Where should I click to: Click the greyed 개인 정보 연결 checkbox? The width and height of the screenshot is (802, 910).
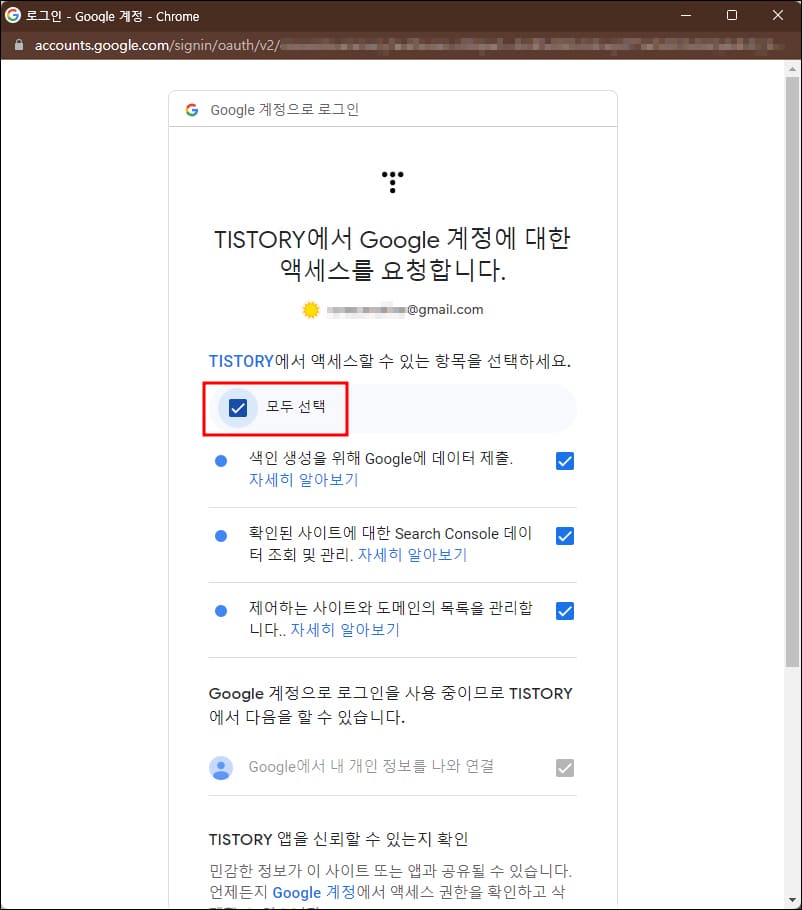565,768
